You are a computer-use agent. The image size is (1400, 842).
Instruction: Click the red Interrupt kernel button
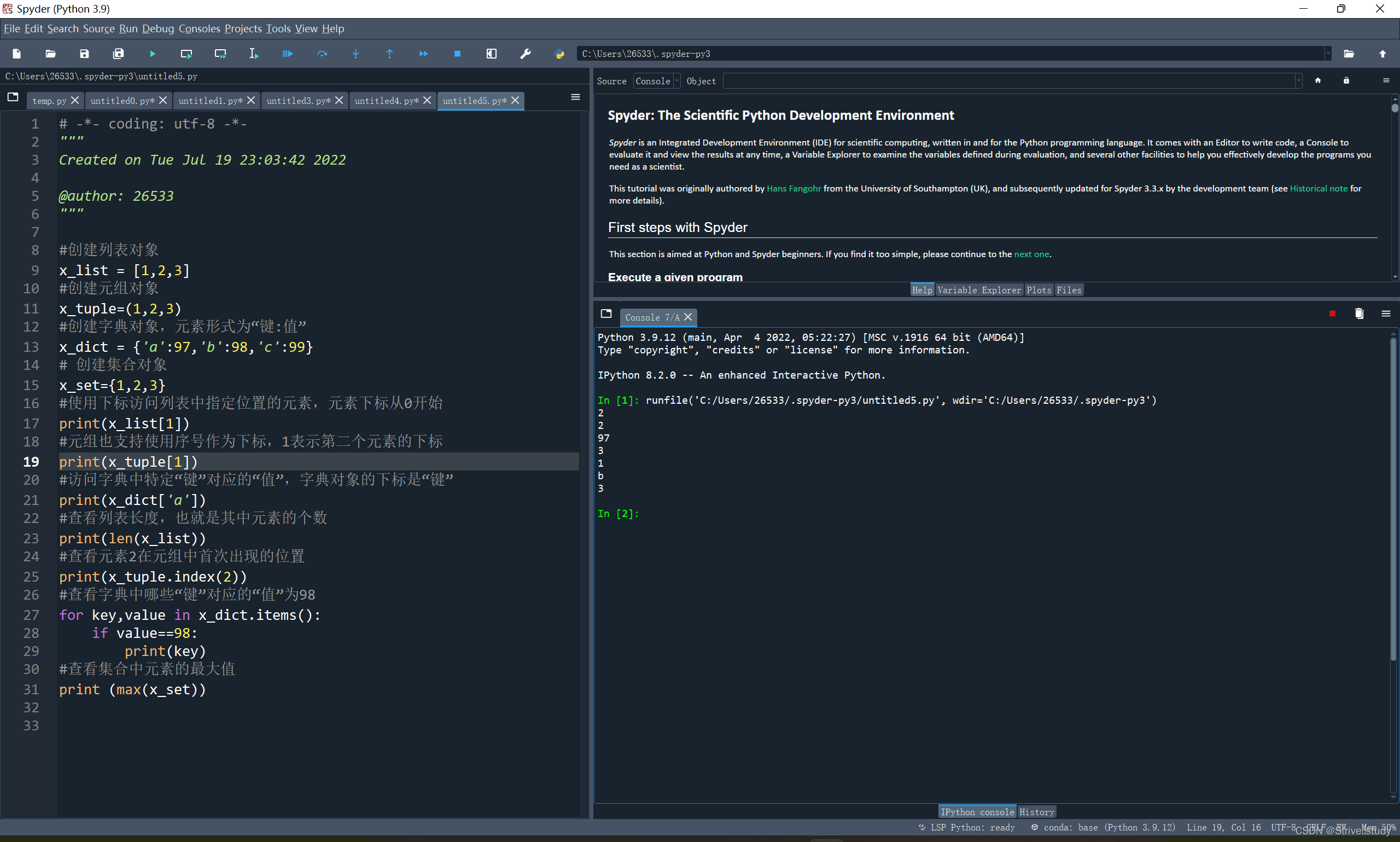(x=1332, y=313)
